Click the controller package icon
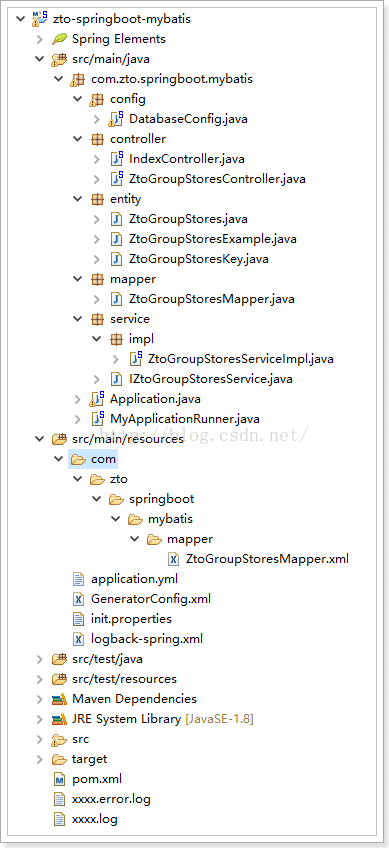Image resolution: width=389 pixels, height=848 pixels. tap(97, 139)
